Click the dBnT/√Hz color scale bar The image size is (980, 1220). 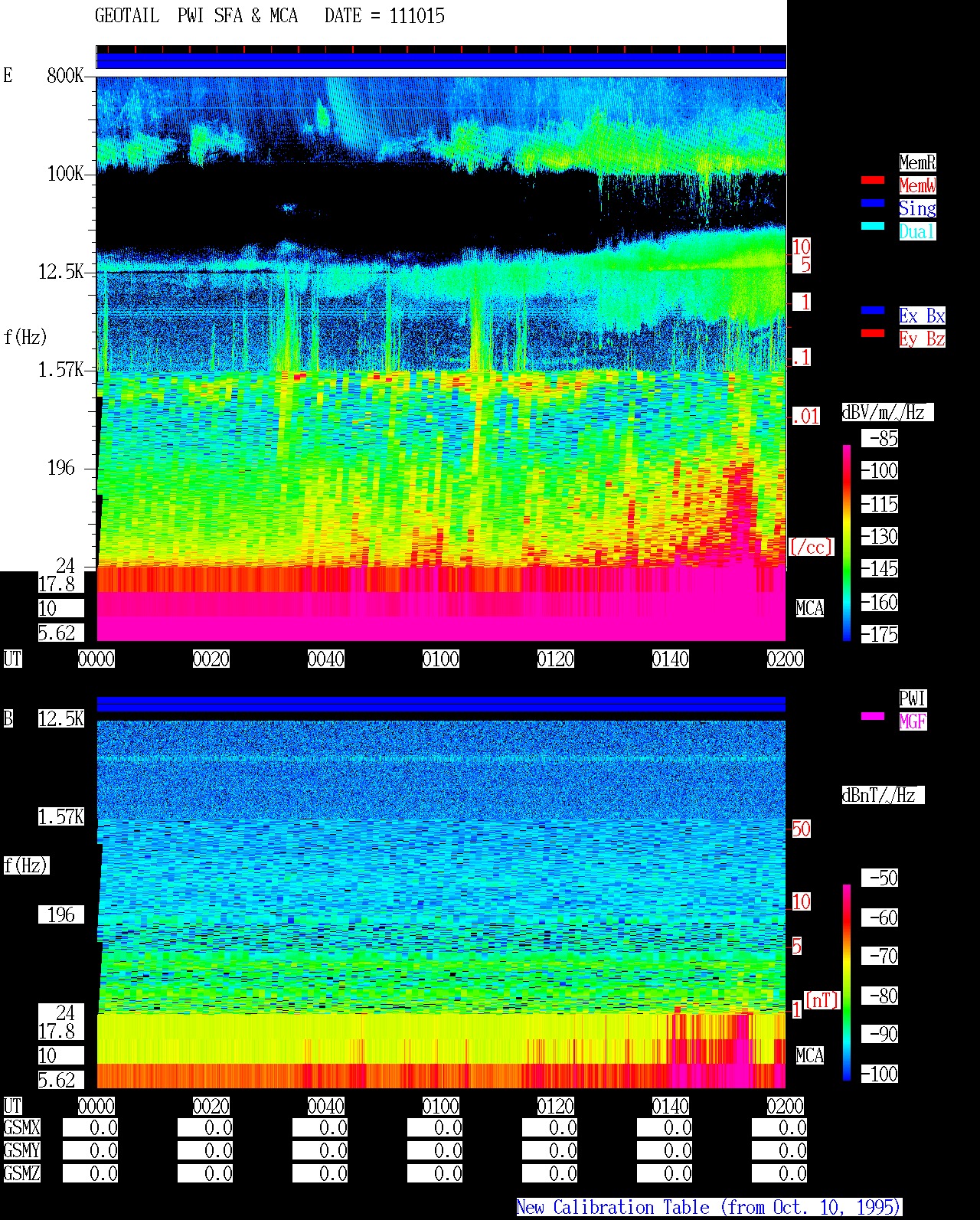[x=847, y=983]
